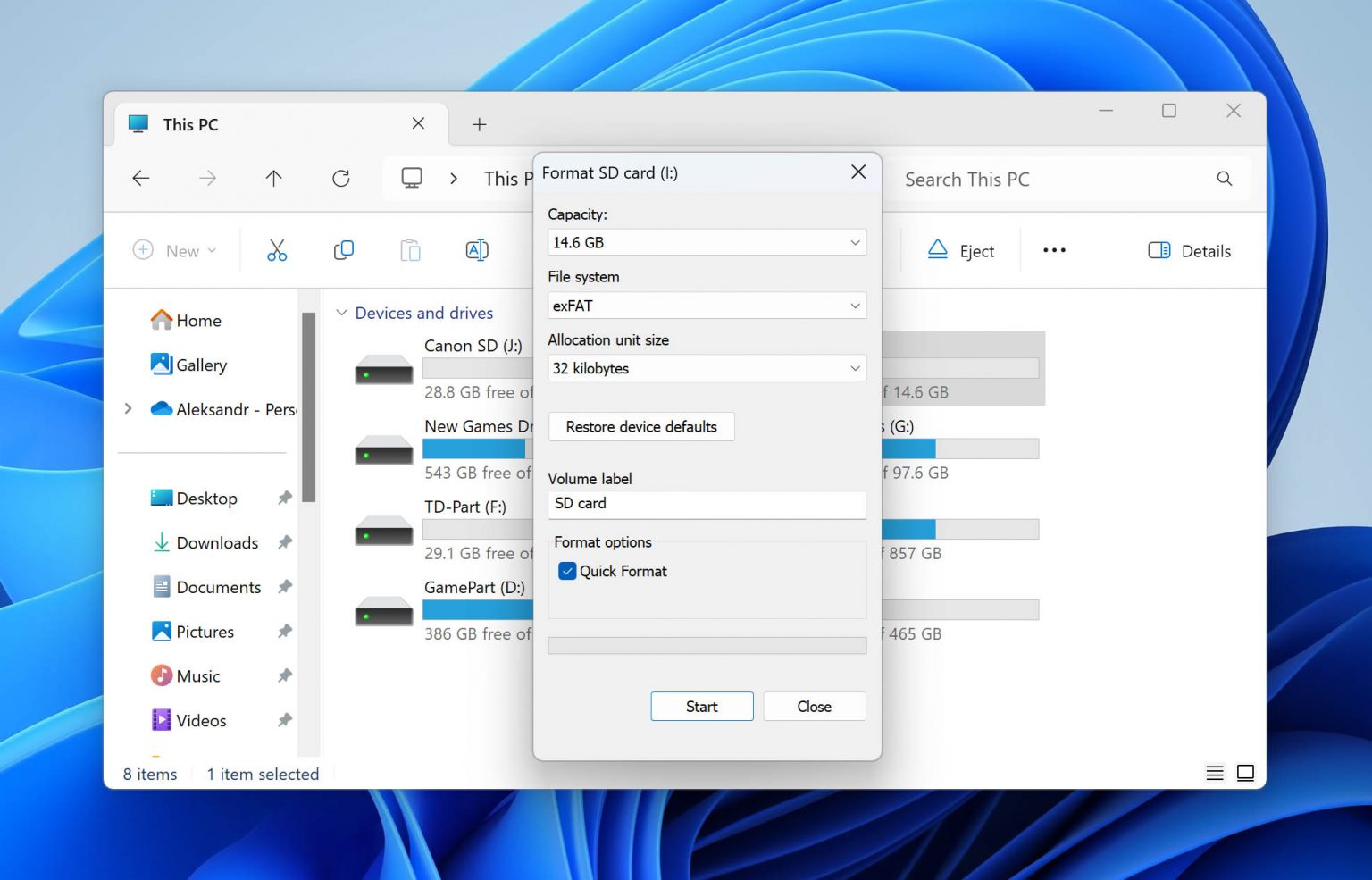This screenshot has height=880, width=1372.
Task: Pin toggle next to Downloads in sidebar
Action: coord(284,542)
